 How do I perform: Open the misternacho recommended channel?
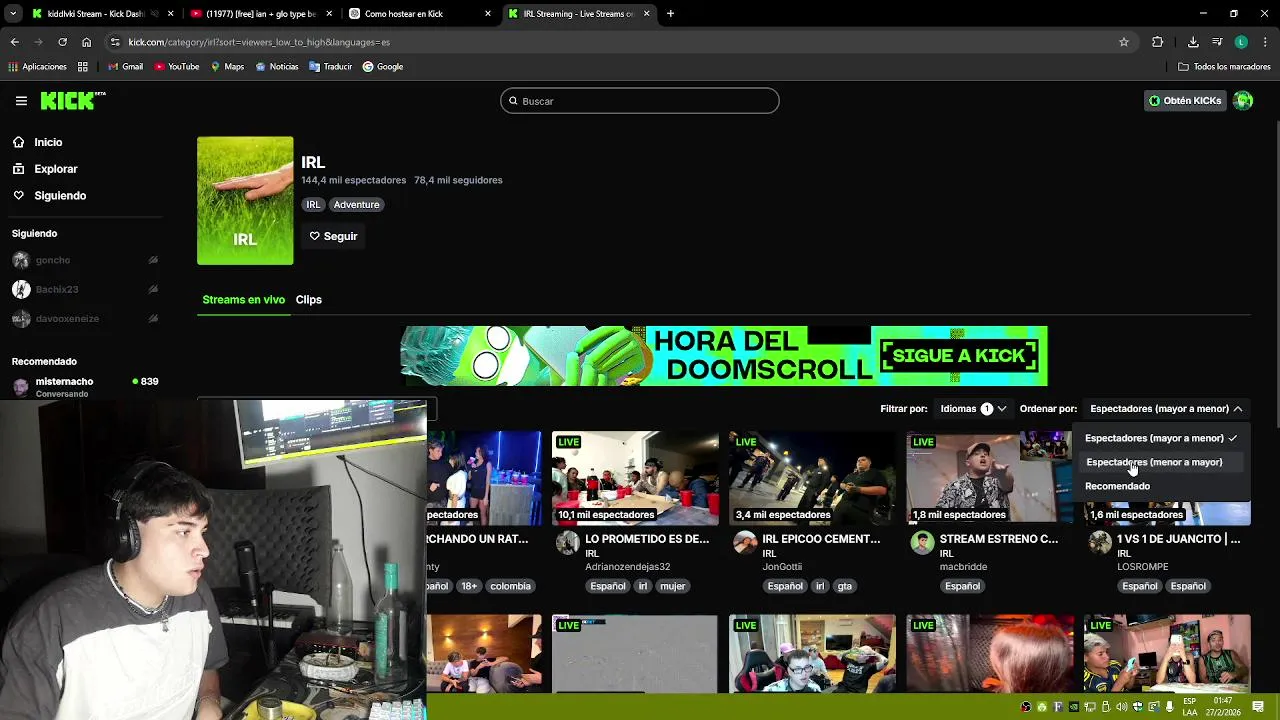[x=85, y=387]
